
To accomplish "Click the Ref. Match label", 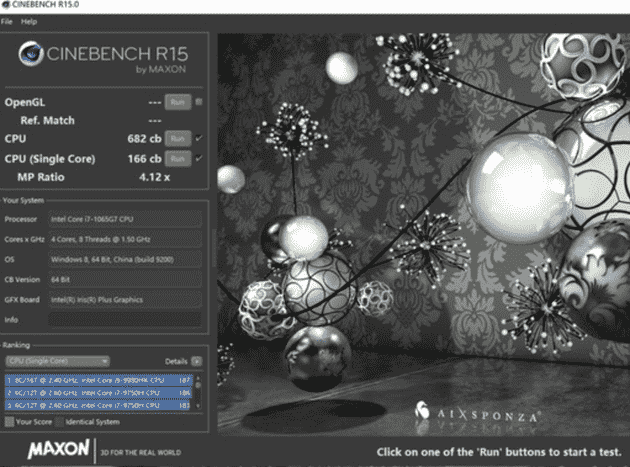I will point(47,120).
